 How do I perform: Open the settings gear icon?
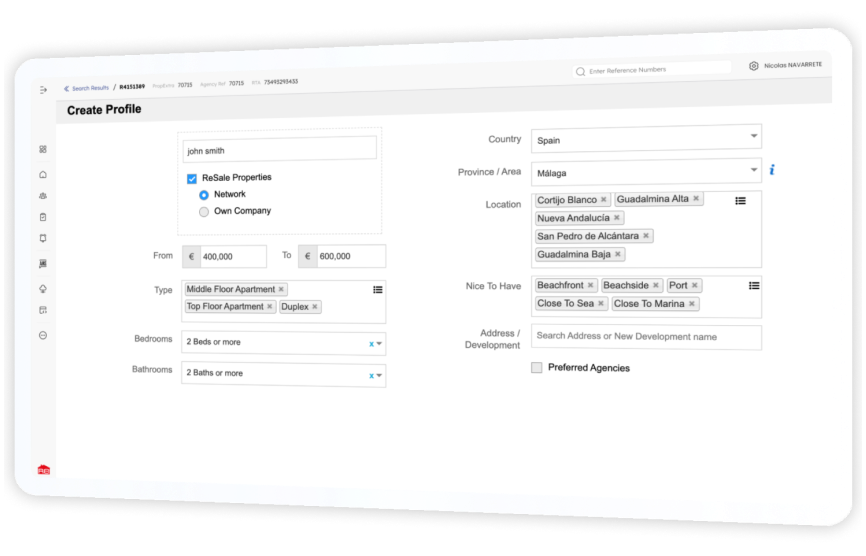click(753, 66)
